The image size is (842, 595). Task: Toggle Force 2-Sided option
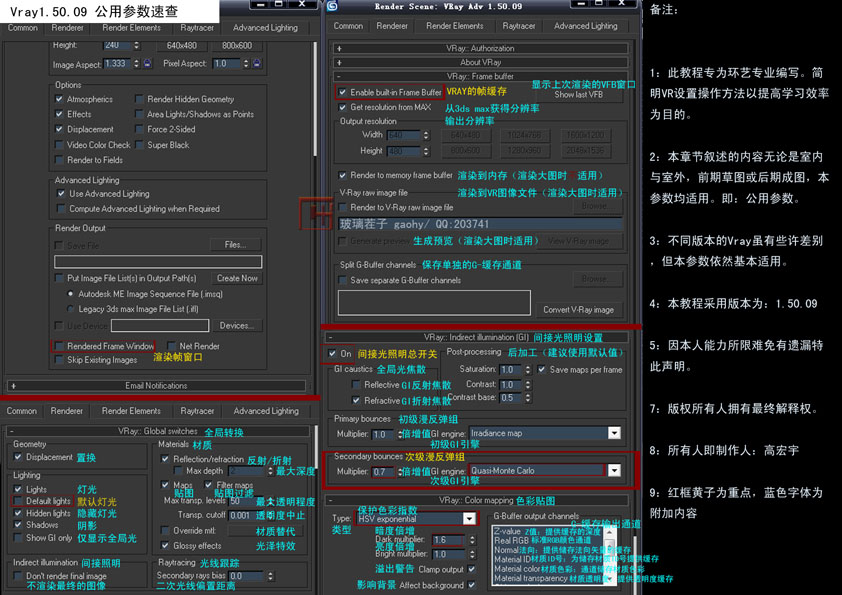pos(140,129)
